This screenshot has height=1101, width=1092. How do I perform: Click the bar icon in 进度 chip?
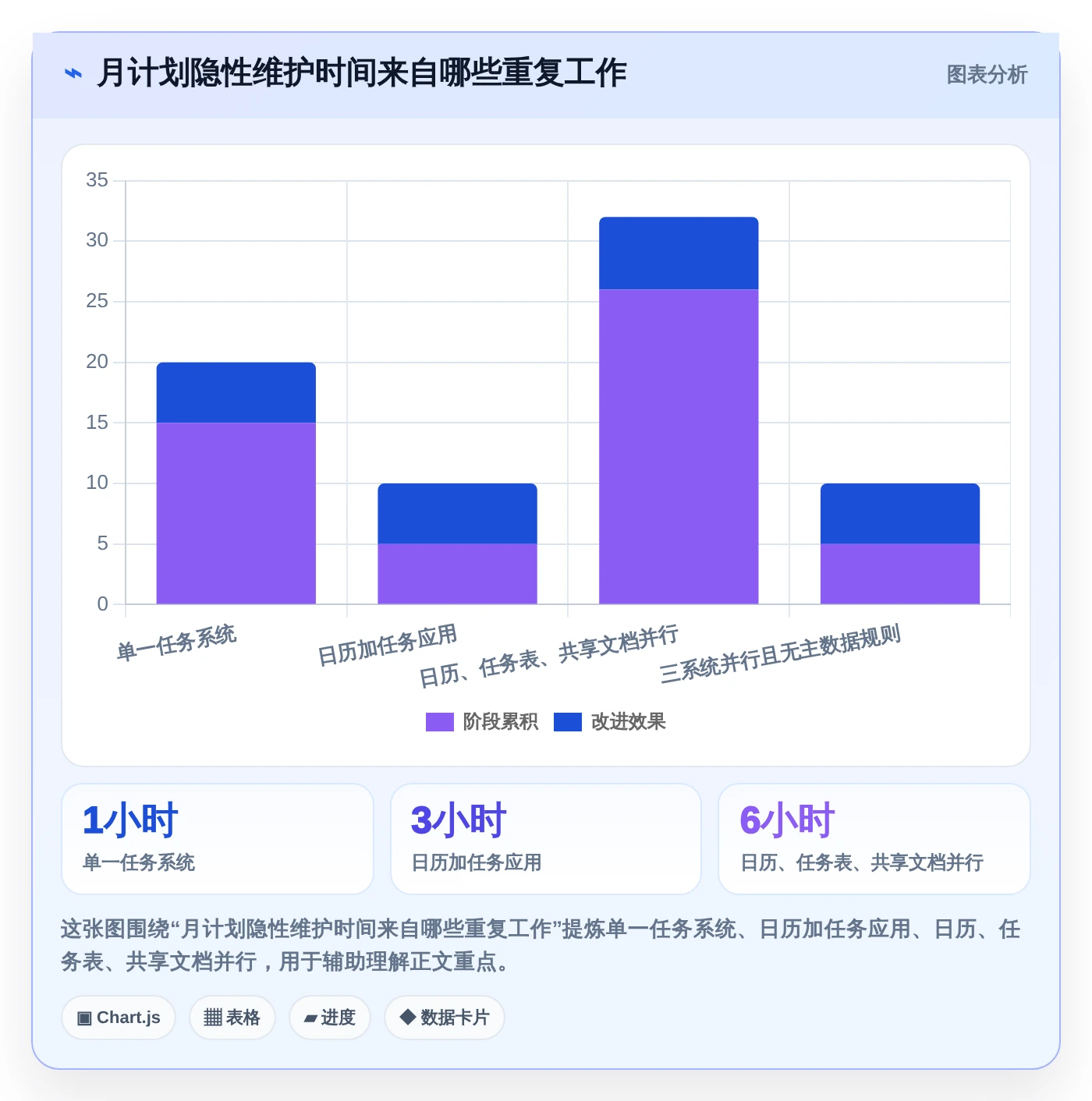[x=310, y=1018]
